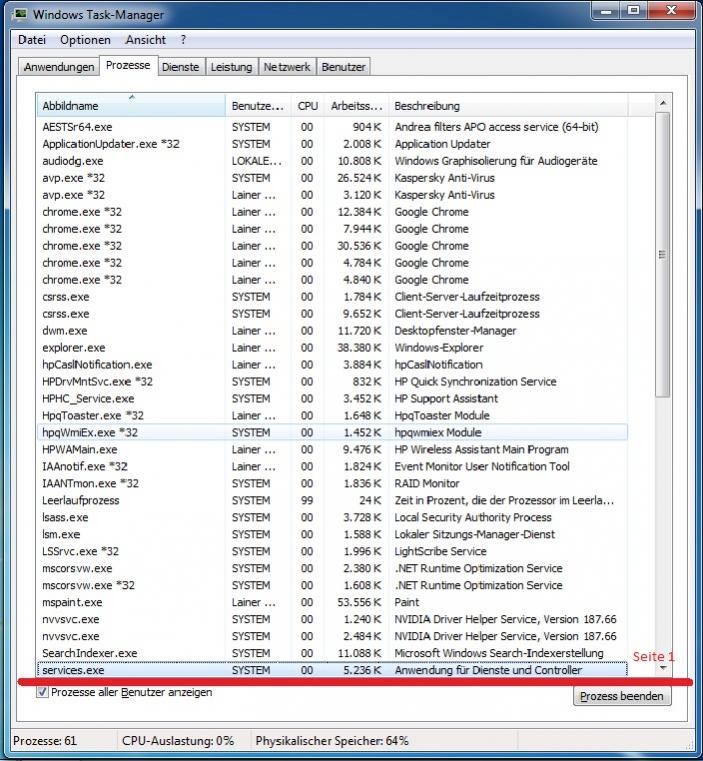This screenshot has height=761, width=703.
Task: Select chrome.exe *32 using 12.384 K
Action: (x=332, y=212)
